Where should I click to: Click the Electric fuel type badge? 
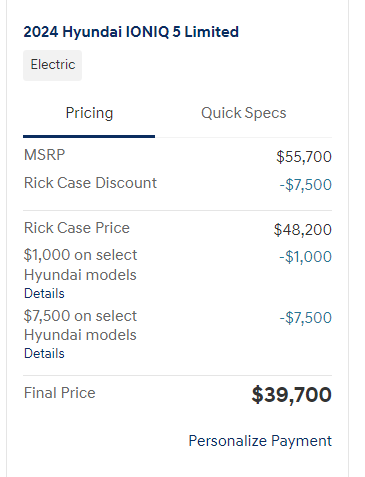(52, 65)
